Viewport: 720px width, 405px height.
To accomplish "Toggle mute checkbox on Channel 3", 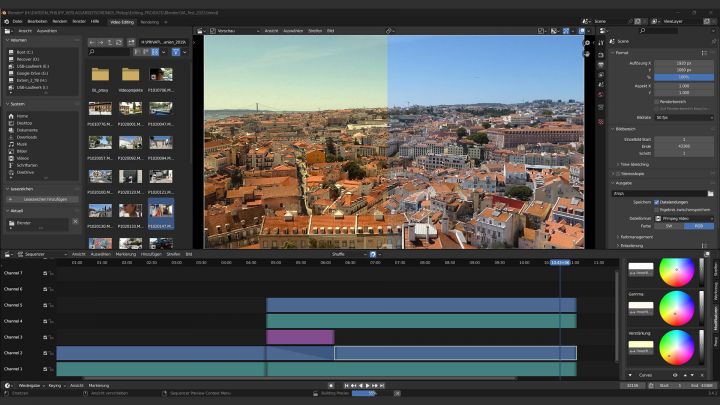I will click(x=45, y=337).
